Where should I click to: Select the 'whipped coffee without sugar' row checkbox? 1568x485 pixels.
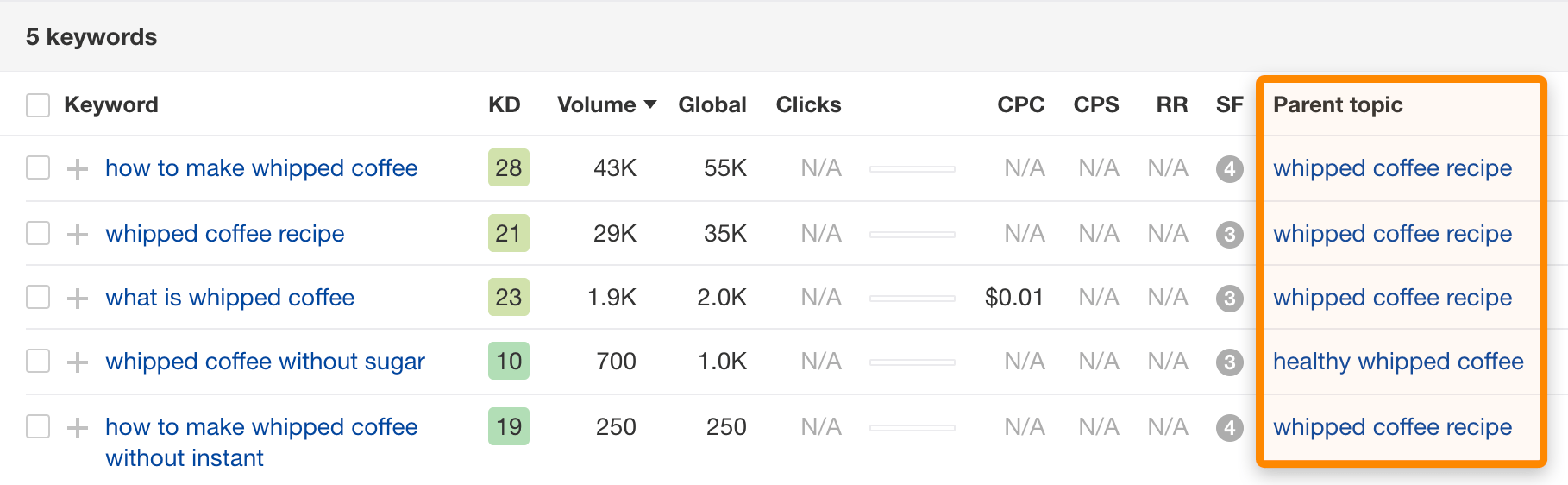(x=38, y=361)
